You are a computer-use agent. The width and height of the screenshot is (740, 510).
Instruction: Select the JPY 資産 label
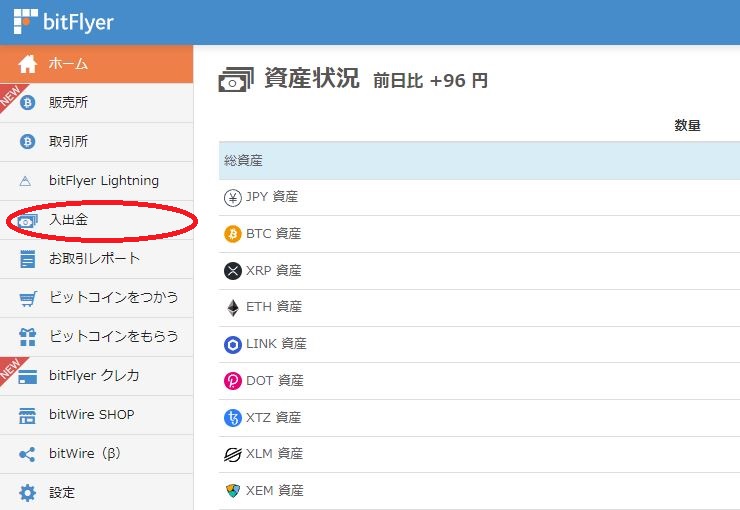[272, 197]
